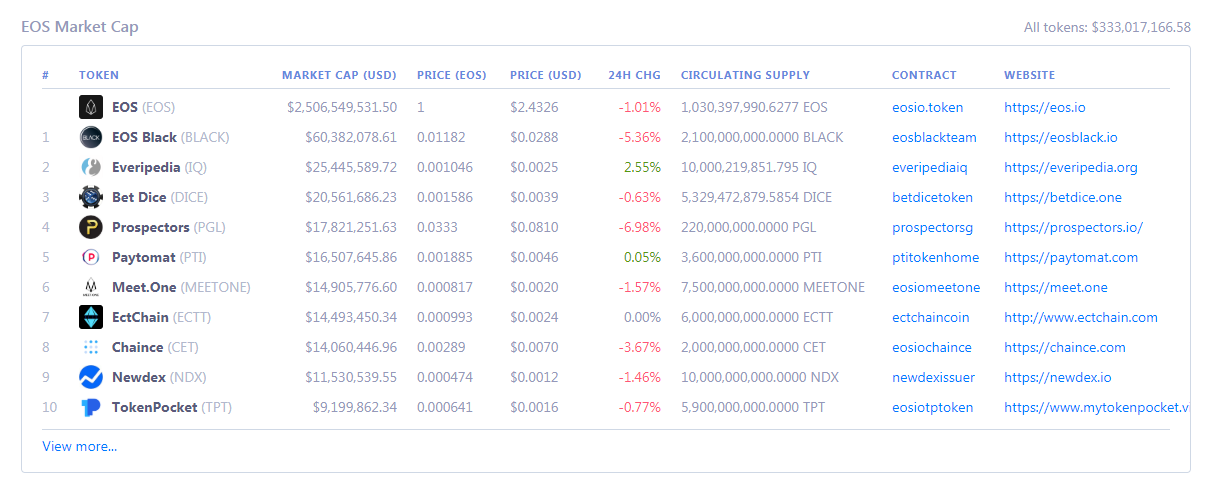Visit the https://chaince.com website link
This screenshot has height=483, width=1209.
(x=1065, y=347)
